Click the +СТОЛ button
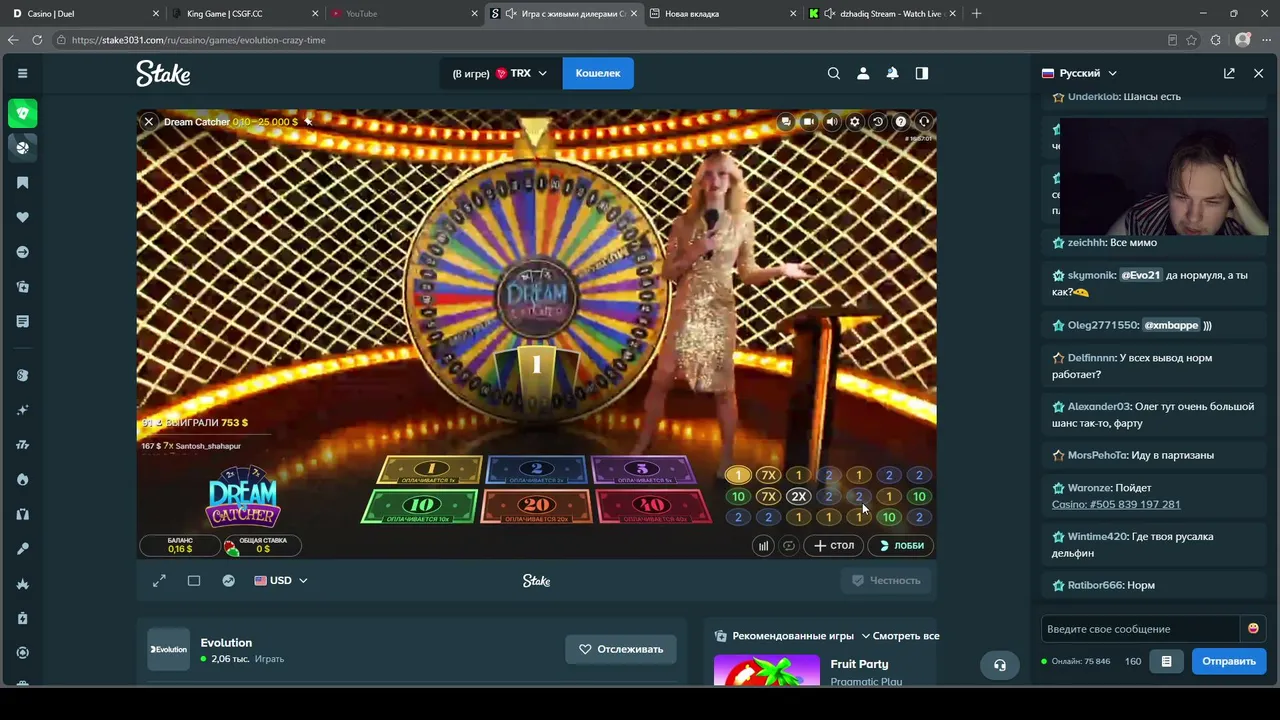1280x720 pixels. 834,546
